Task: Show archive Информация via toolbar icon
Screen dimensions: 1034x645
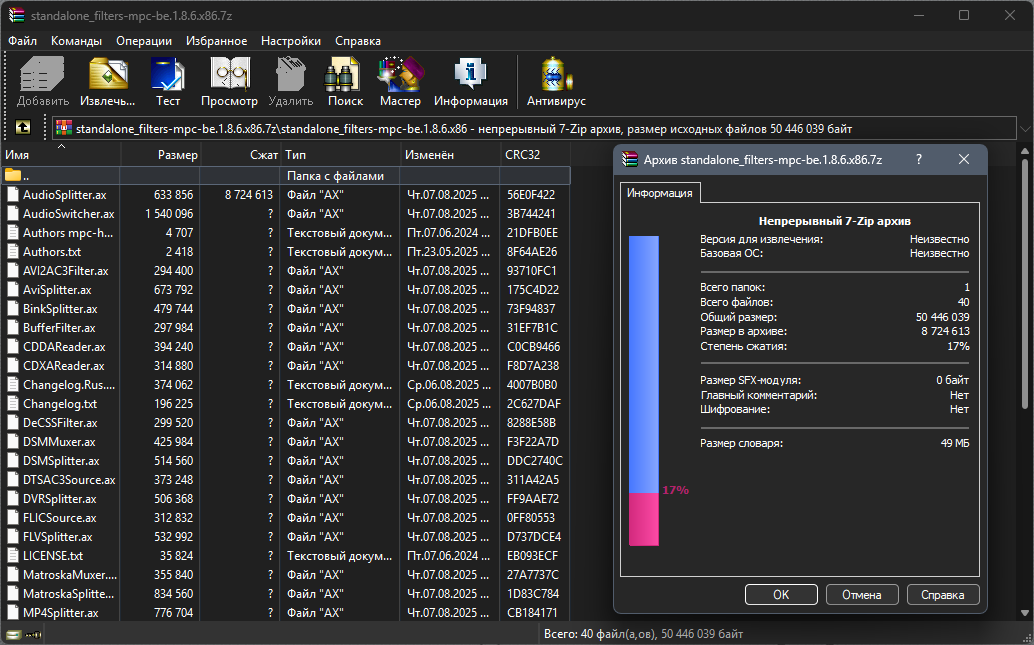Action: (470, 74)
